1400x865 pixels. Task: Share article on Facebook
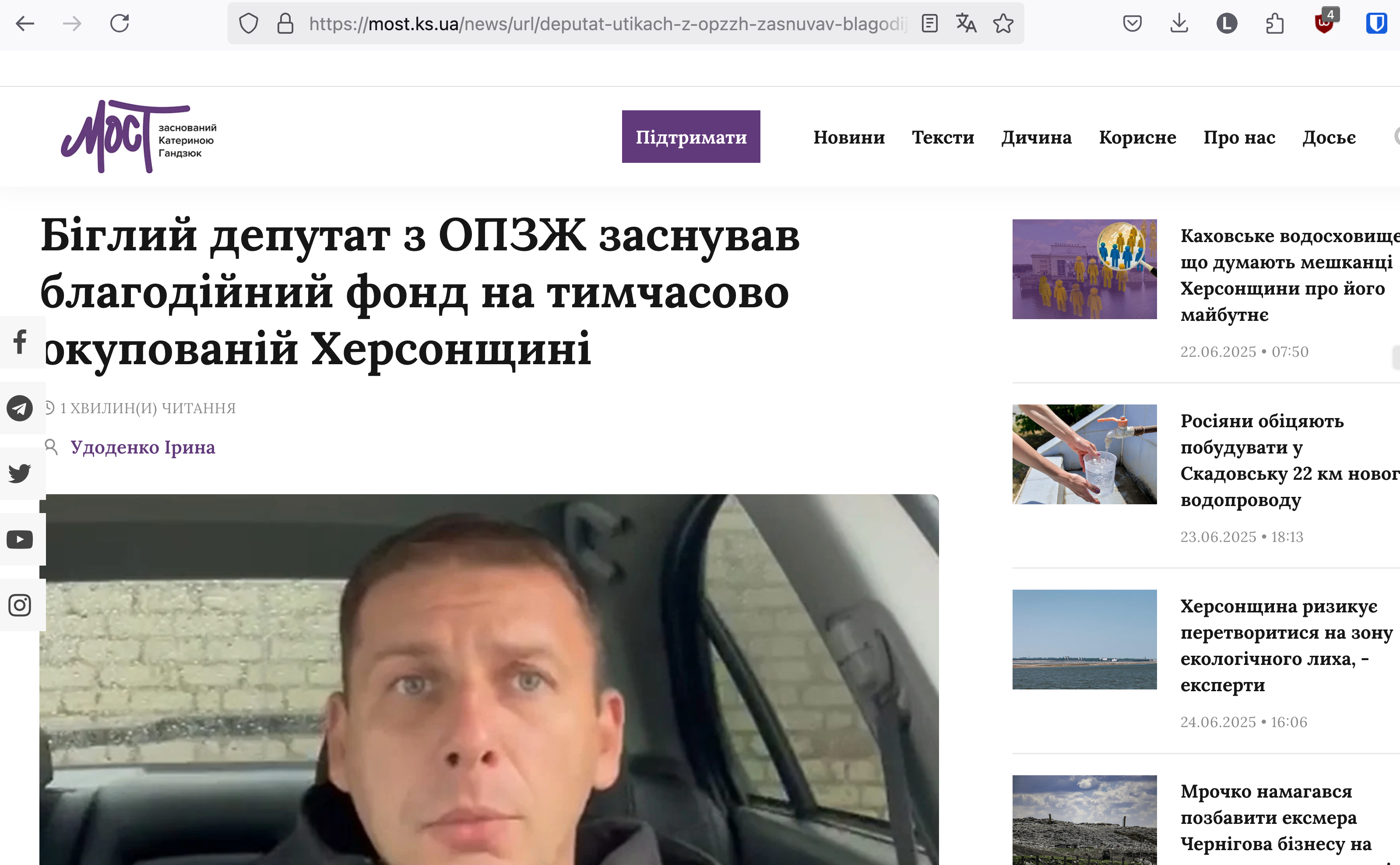pyautogui.click(x=20, y=341)
